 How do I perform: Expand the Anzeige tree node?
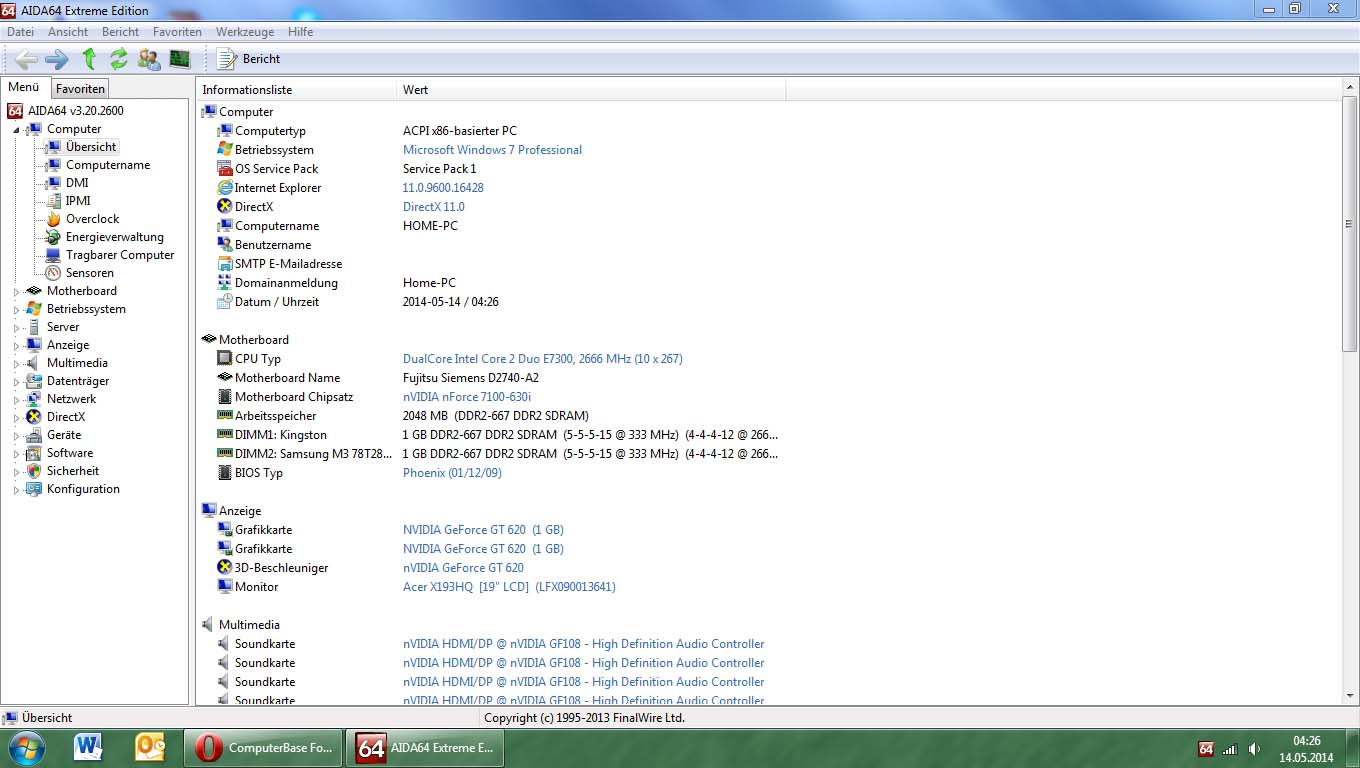click(16, 346)
